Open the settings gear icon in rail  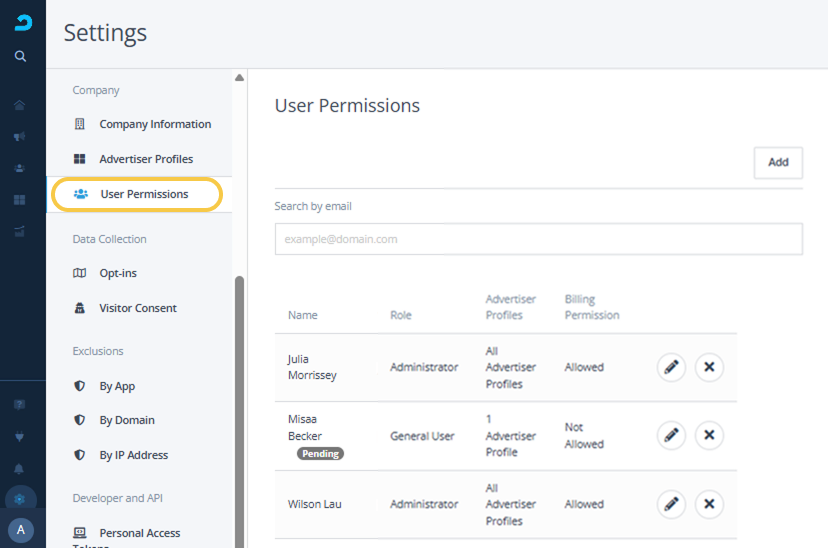[x=20, y=499]
